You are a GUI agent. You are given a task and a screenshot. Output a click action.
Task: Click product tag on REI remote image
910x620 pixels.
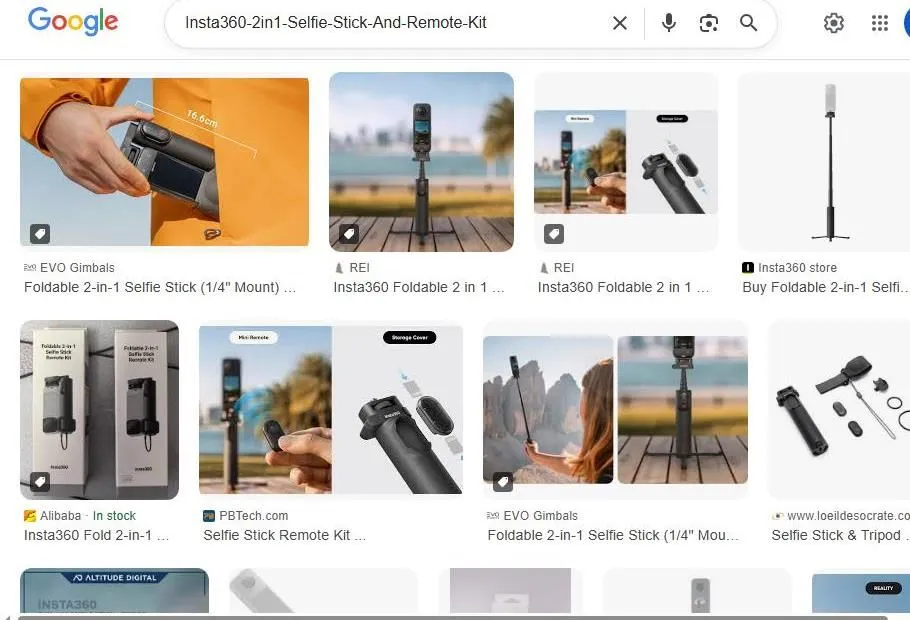click(554, 234)
